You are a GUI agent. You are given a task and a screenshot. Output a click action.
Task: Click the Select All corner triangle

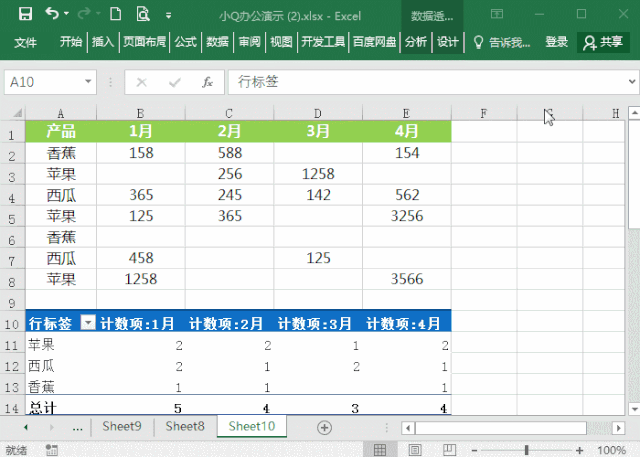click(17, 113)
